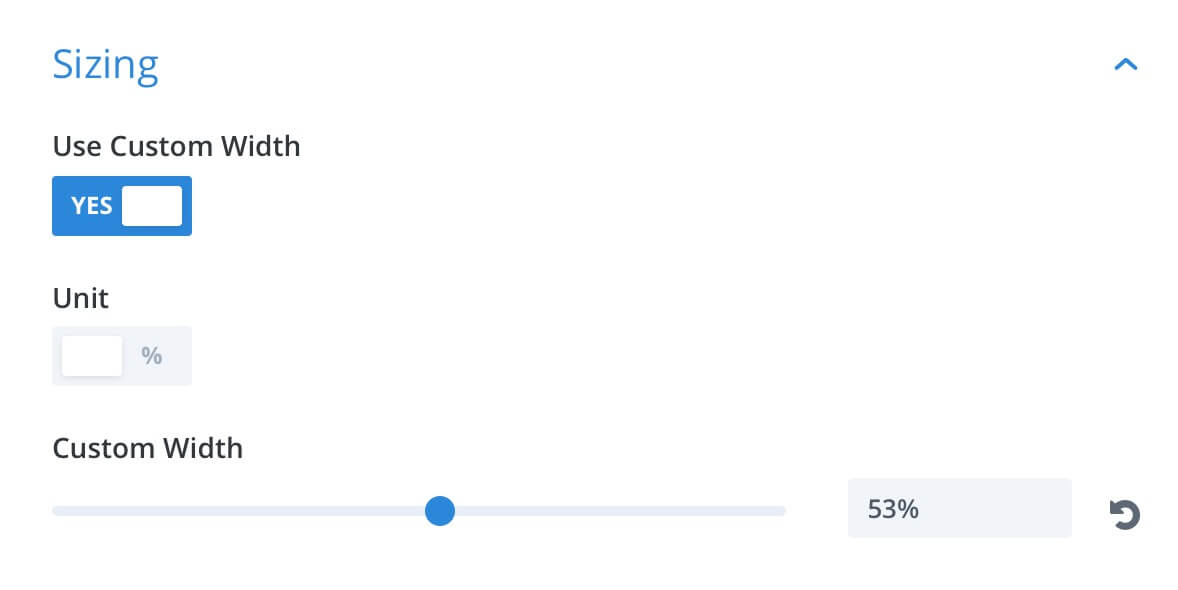1178x590 pixels.
Task: Click the far right end of the width slider
Action: [782, 511]
